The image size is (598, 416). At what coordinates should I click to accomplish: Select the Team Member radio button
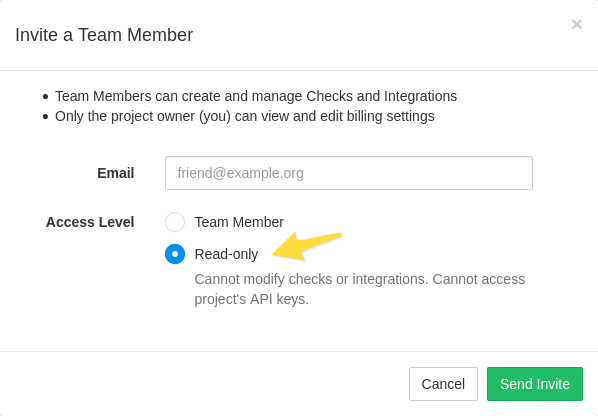175,222
